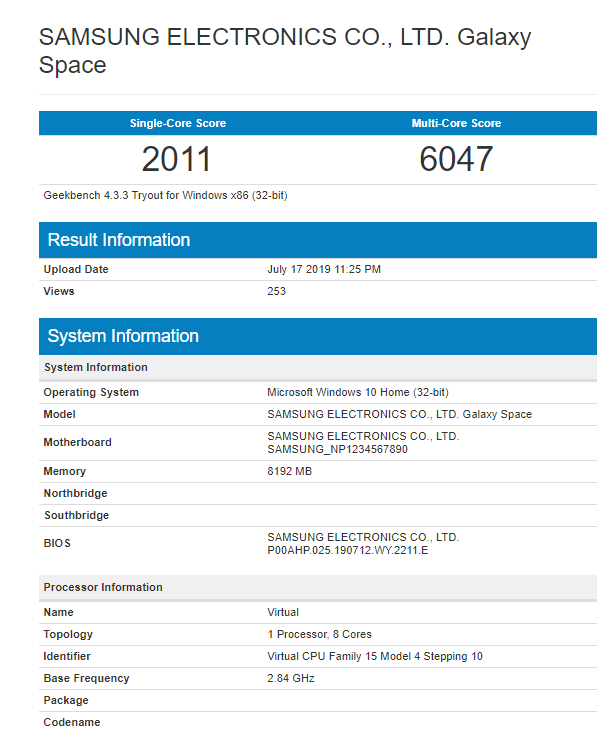Click the Northbridge label
This screenshot has height=739, width=612.
click(x=75, y=493)
